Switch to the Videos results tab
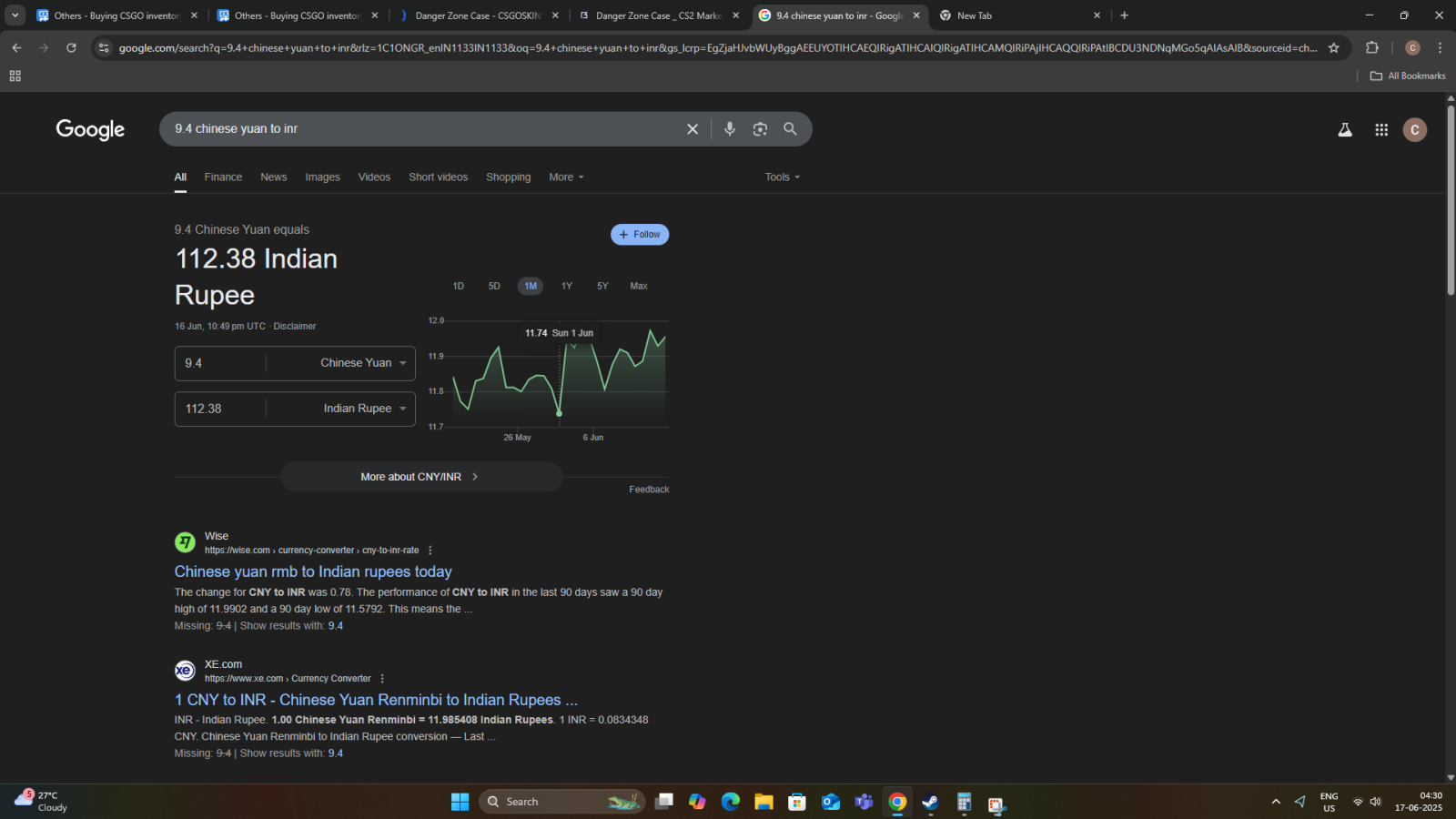This screenshot has height=819, width=1456. [x=374, y=177]
